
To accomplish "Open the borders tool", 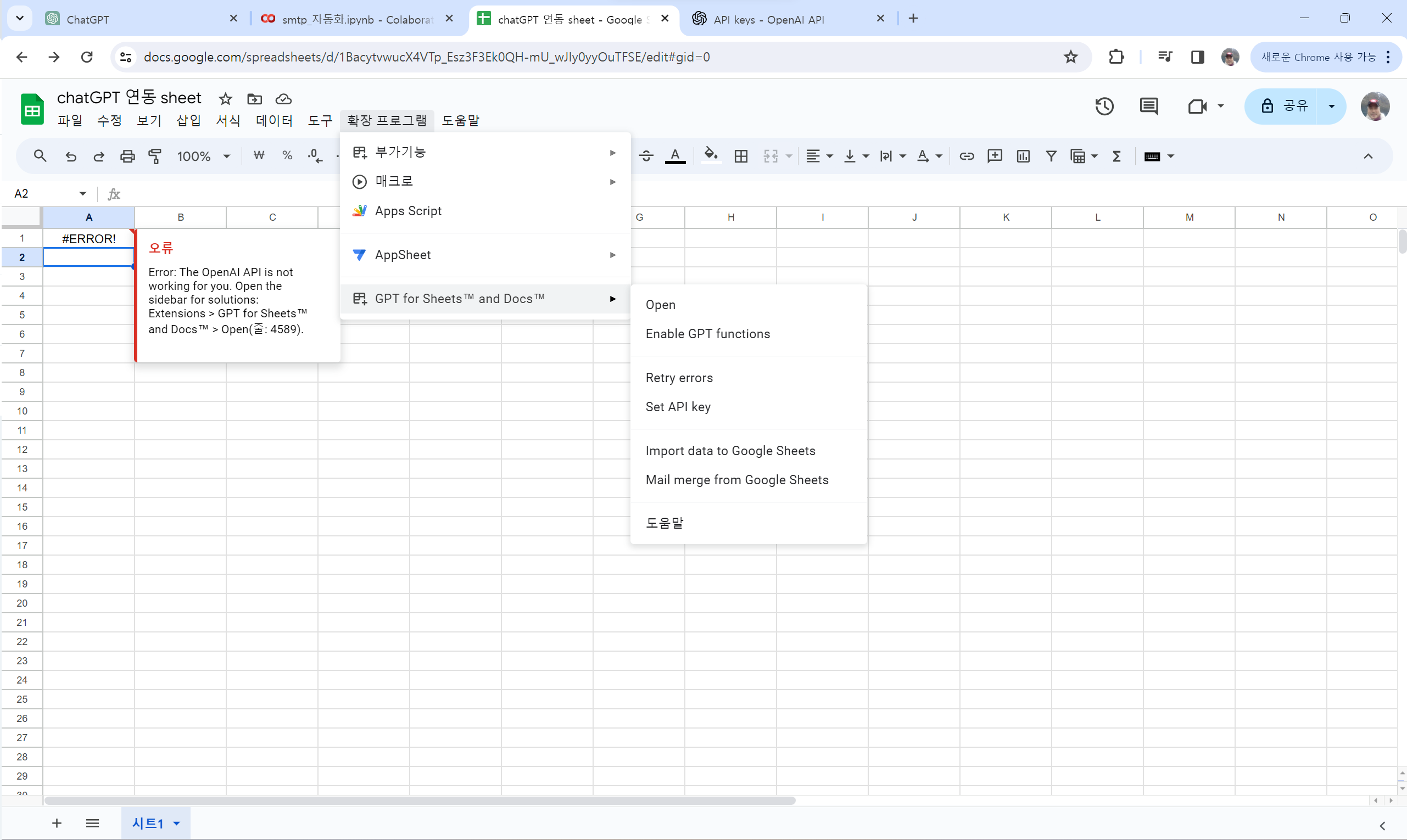I will pyautogui.click(x=741, y=156).
